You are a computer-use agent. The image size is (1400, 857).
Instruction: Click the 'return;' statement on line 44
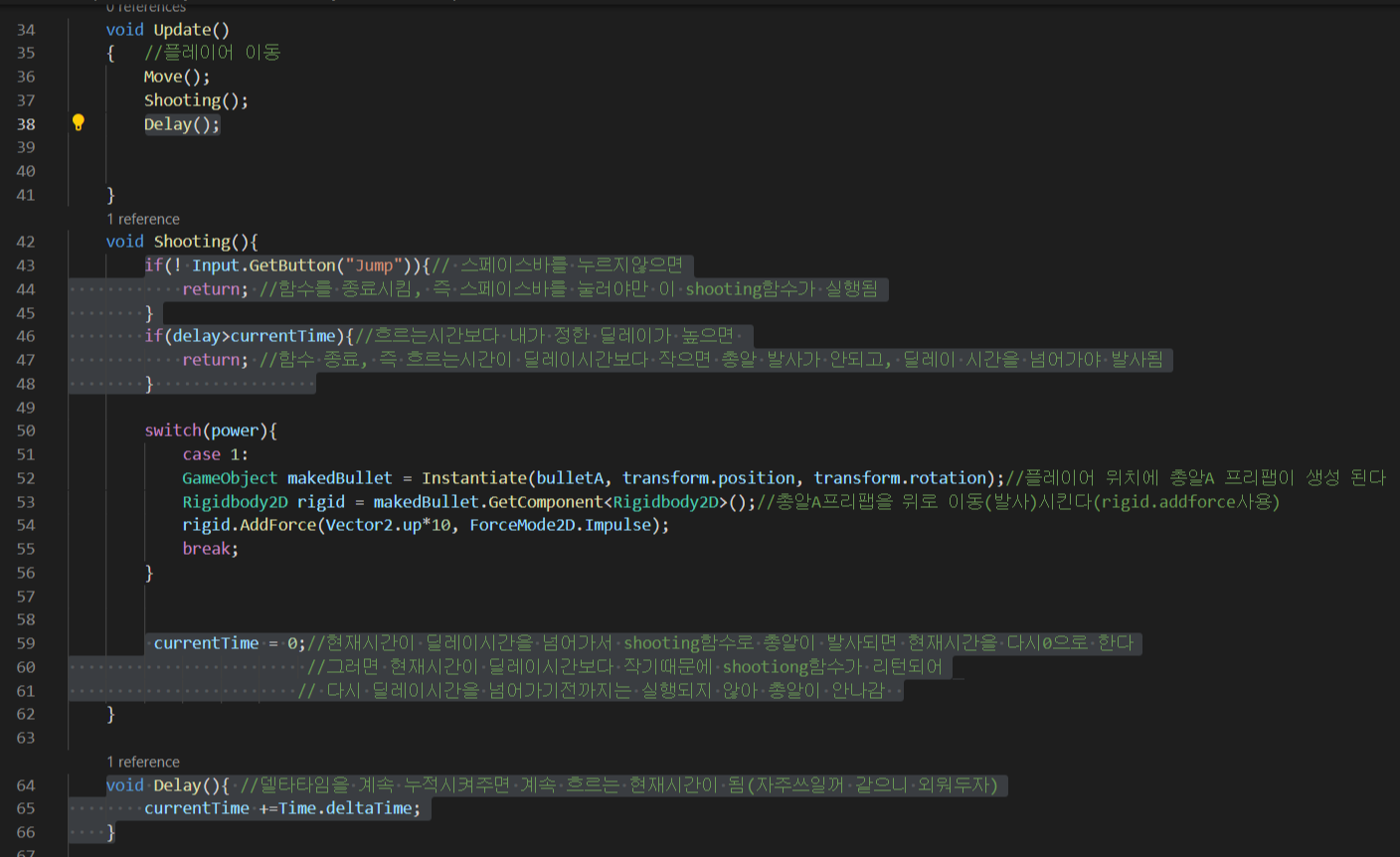(x=216, y=289)
